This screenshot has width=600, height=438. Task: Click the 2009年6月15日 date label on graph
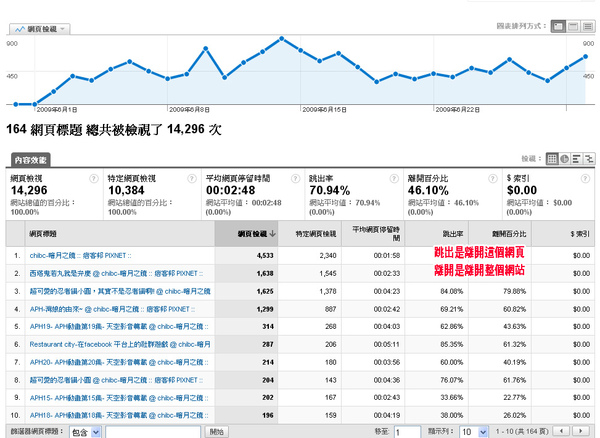pos(324,110)
